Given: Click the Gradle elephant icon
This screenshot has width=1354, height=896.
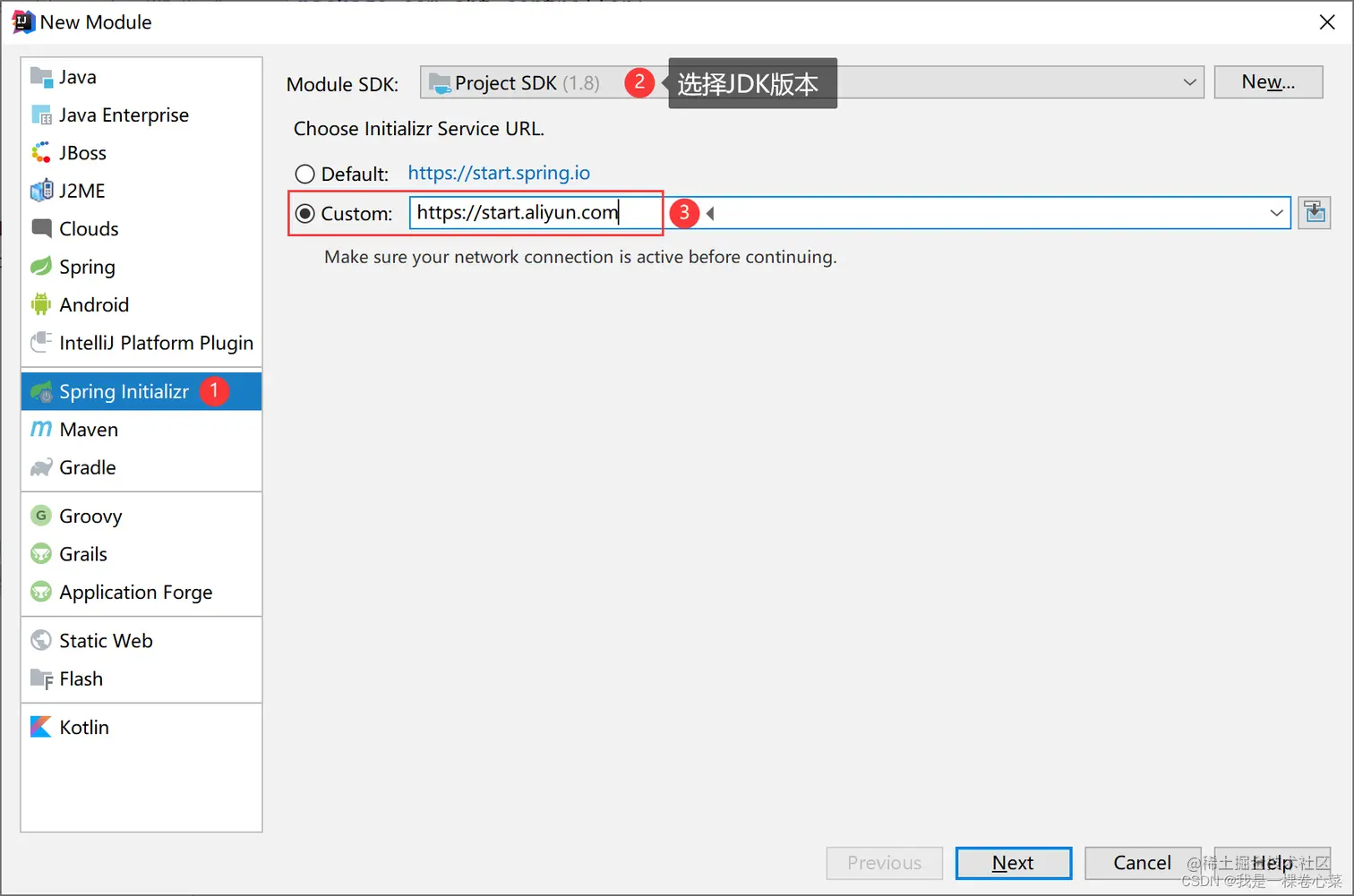Looking at the screenshot, I should [x=41, y=467].
